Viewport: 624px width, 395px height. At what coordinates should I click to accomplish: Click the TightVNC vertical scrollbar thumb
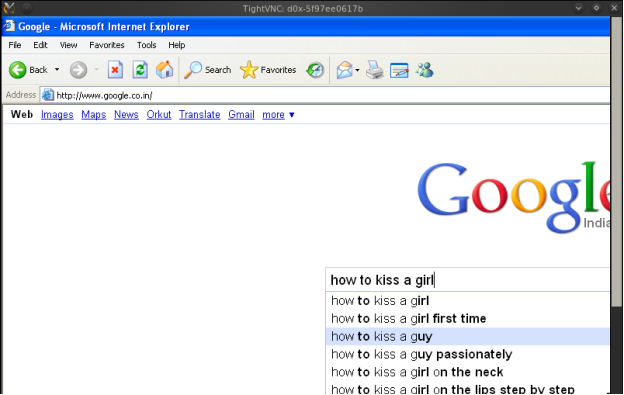click(616, 161)
